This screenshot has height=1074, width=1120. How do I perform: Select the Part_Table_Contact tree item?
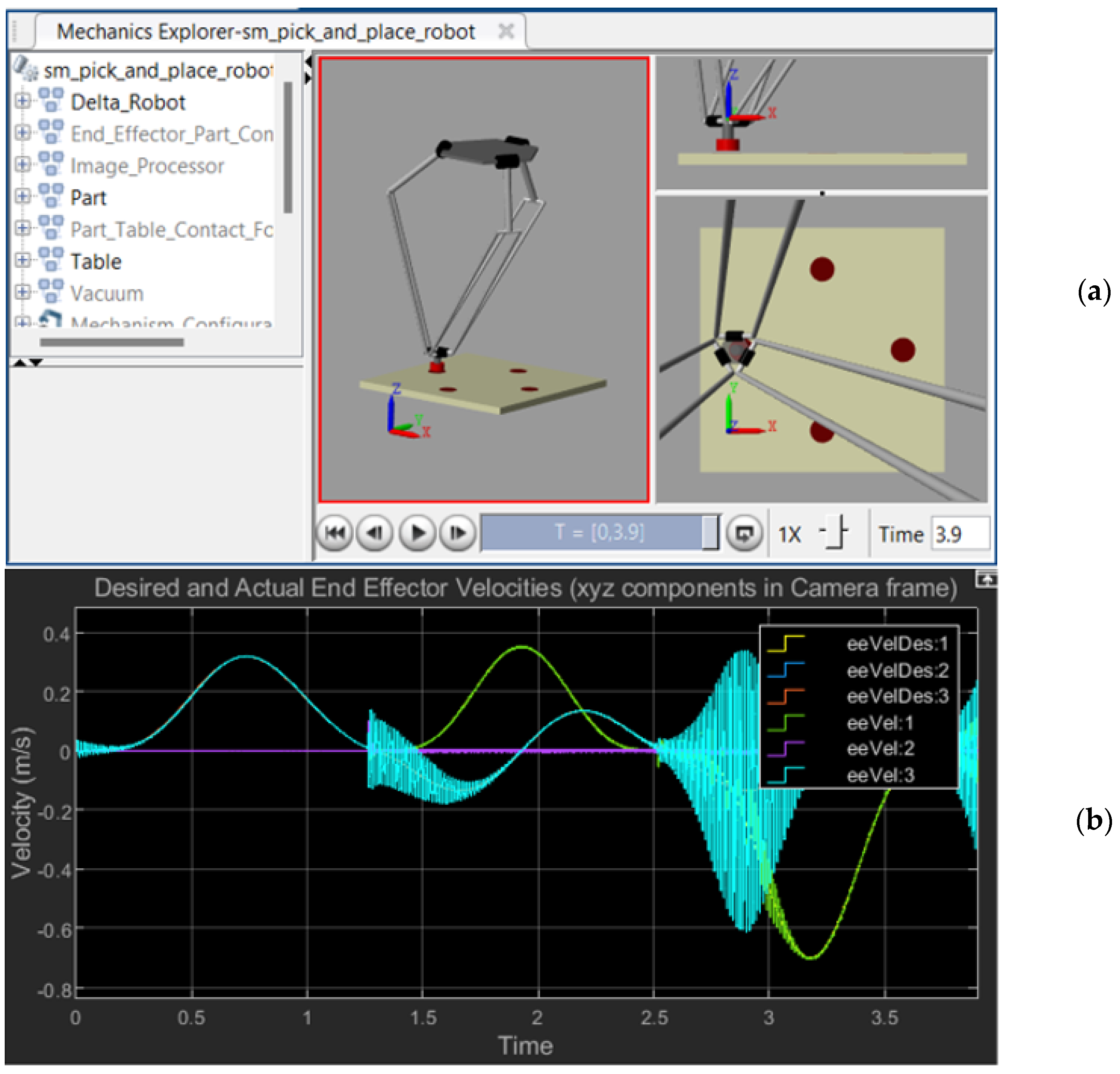(x=171, y=230)
